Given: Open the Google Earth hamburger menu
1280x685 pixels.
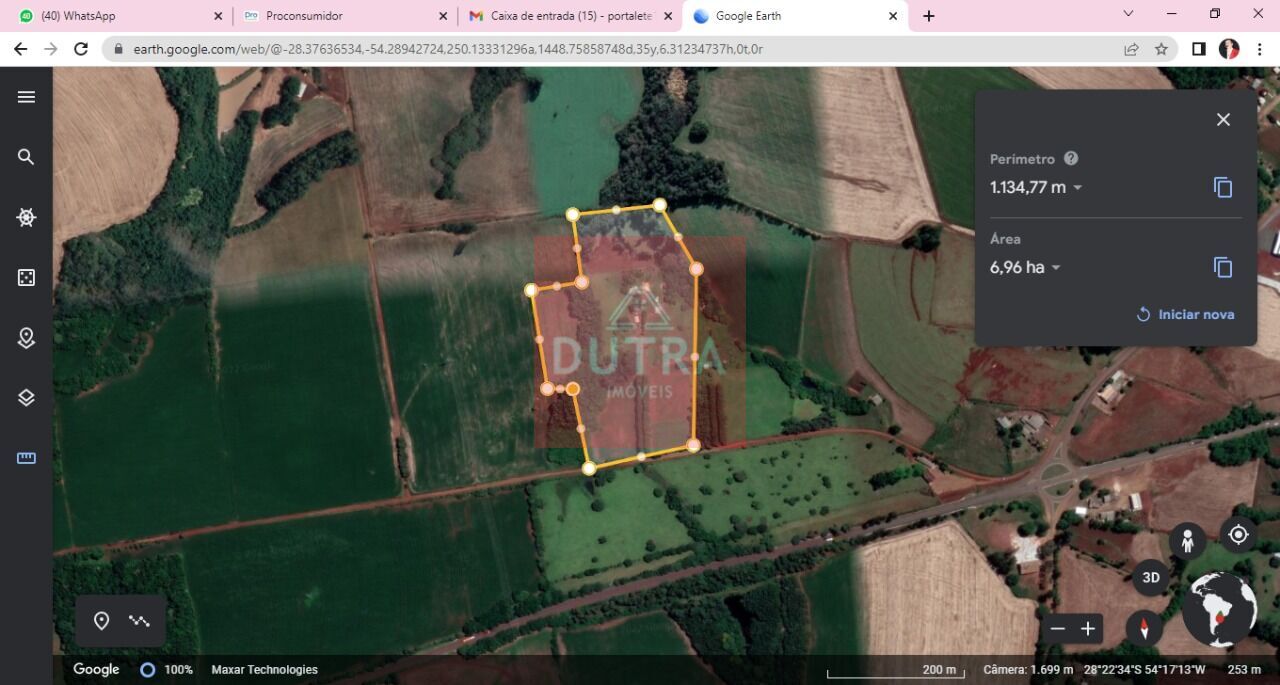Looking at the screenshot, I should [26, 97].
